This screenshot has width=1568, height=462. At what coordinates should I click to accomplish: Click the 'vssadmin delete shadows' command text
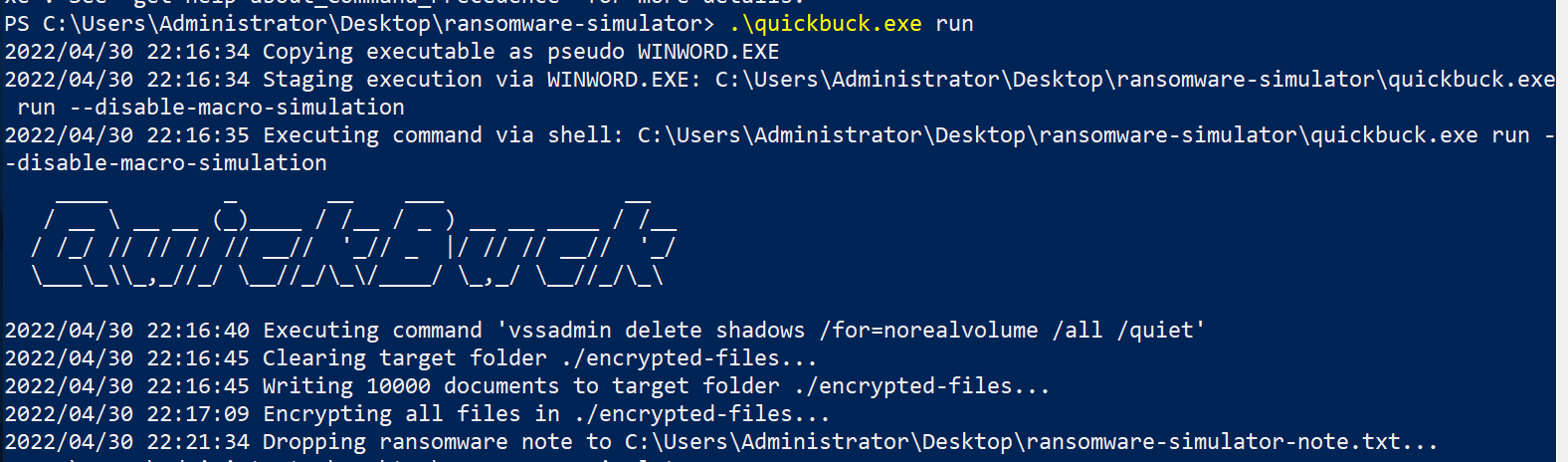click(657, 330)
